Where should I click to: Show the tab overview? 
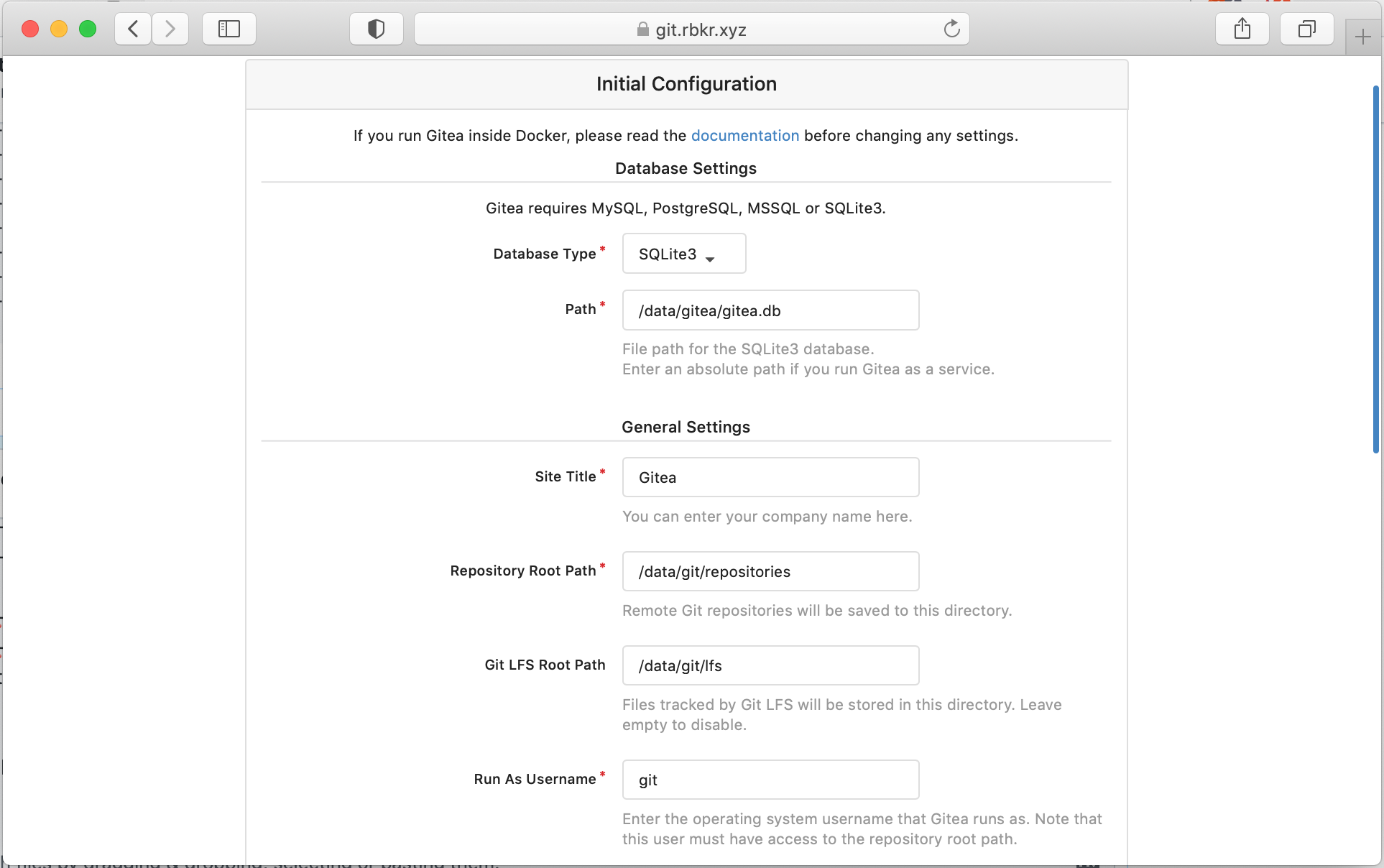pyautogui.click(x=1307, y=29)
